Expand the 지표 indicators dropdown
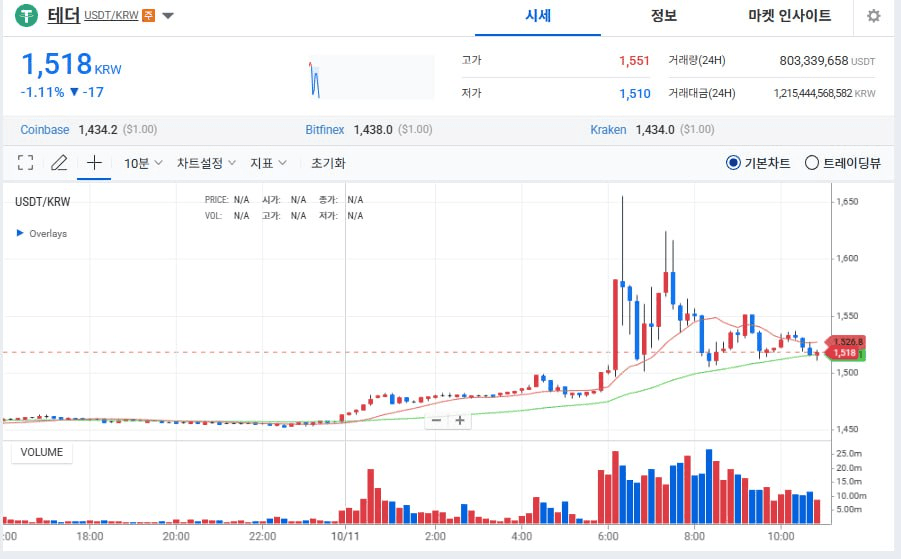Viewport: 901px width, 559px height. (268, 163)
